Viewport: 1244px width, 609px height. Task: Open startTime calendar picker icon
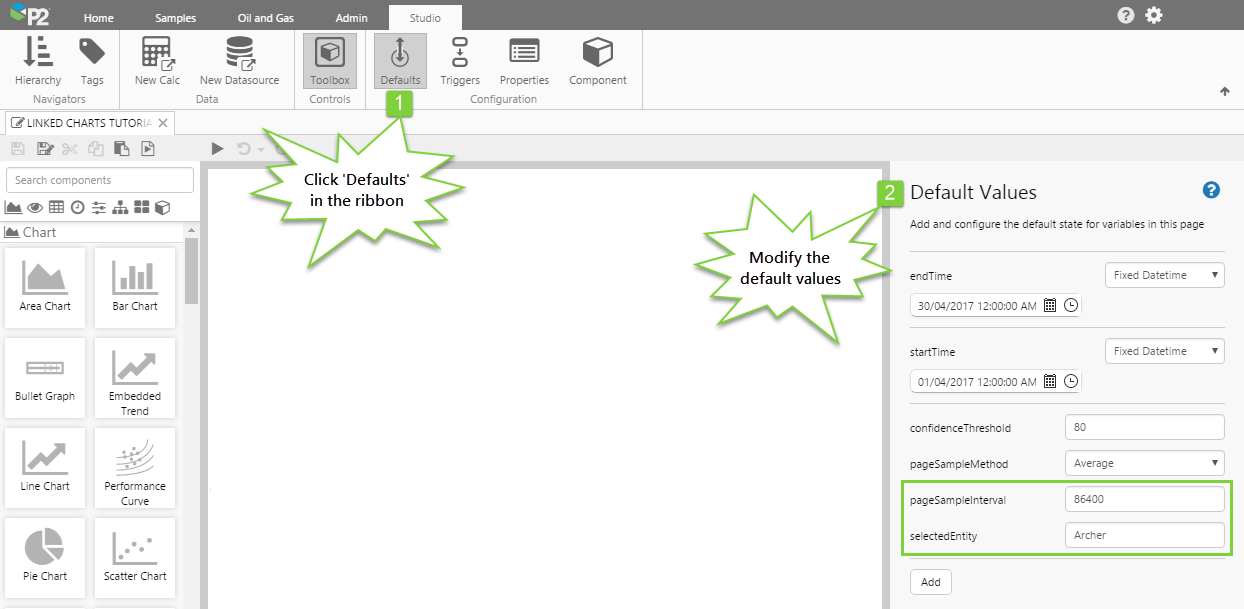pos(1050,382)
